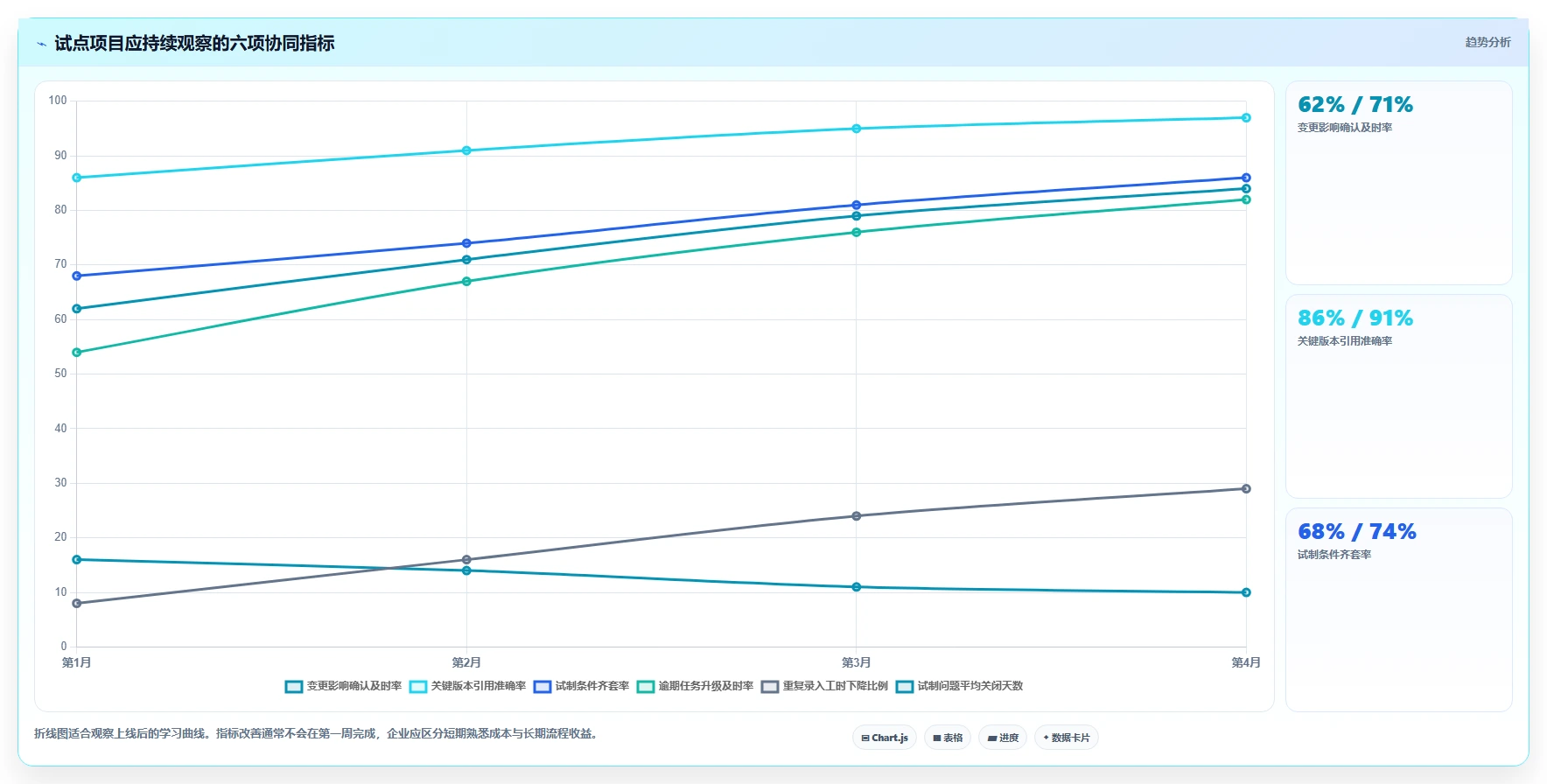The height and width of the screenshot is (784, 1547).
Task: Select 关键版本引用准确率 point at 第2月
Action: (x=466, y=150)
